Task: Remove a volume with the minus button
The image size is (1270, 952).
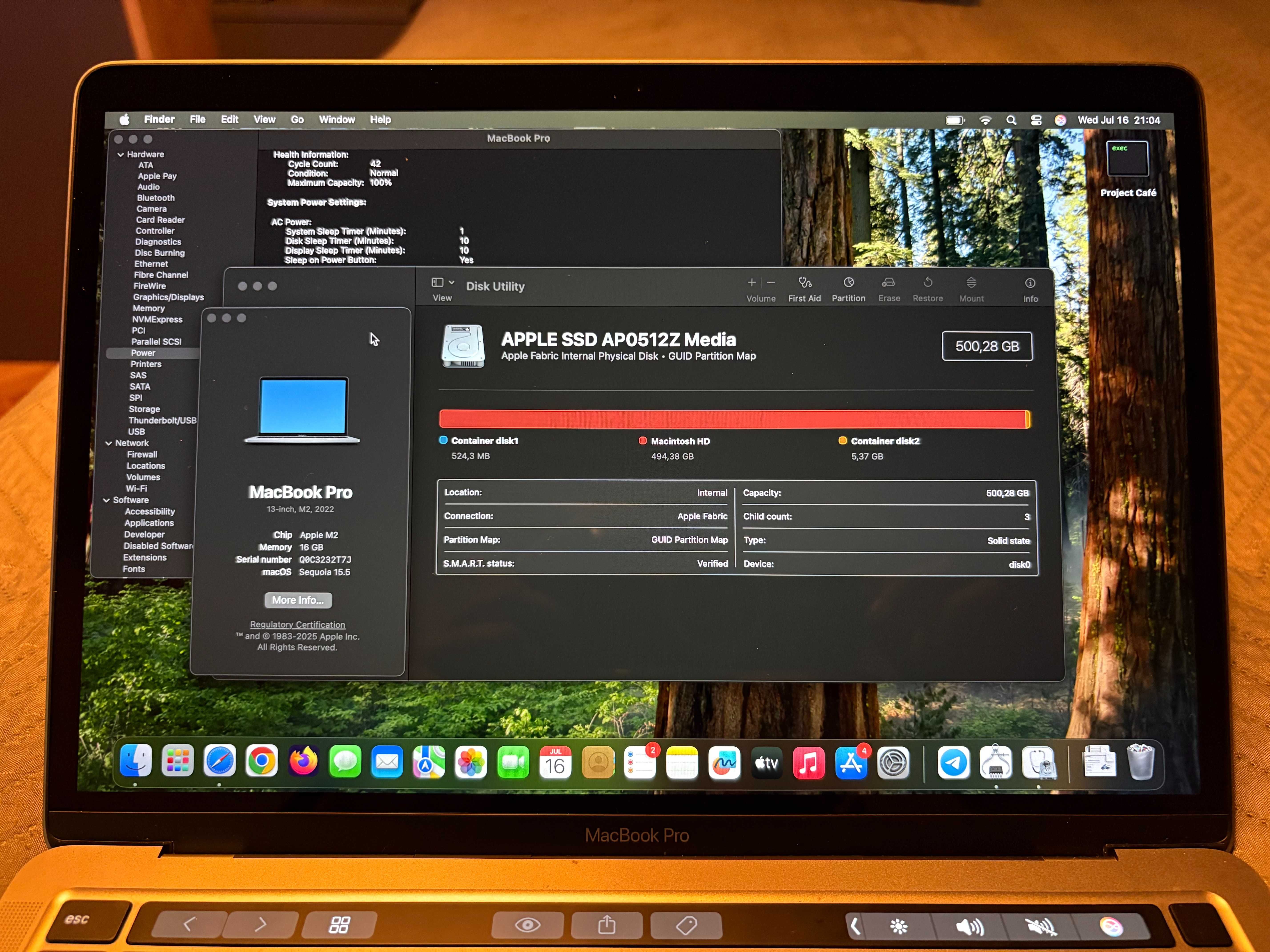Action: tap(771, 282)
